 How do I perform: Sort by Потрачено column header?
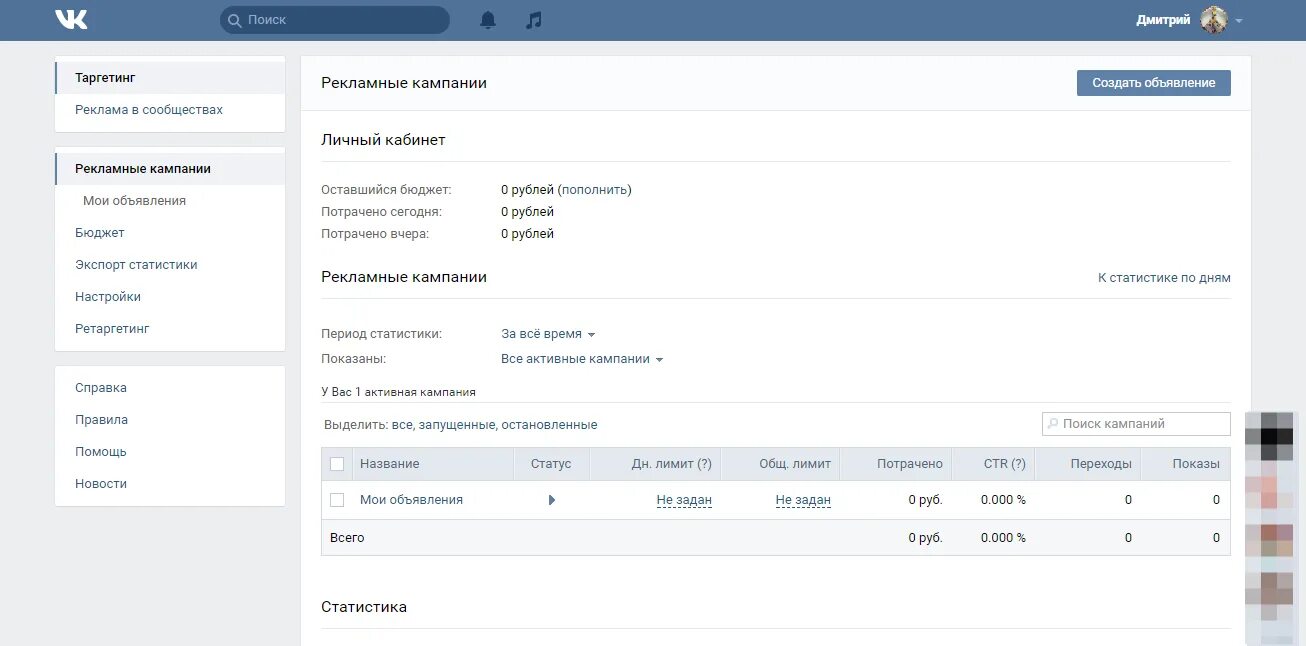(x=910, y=464)
